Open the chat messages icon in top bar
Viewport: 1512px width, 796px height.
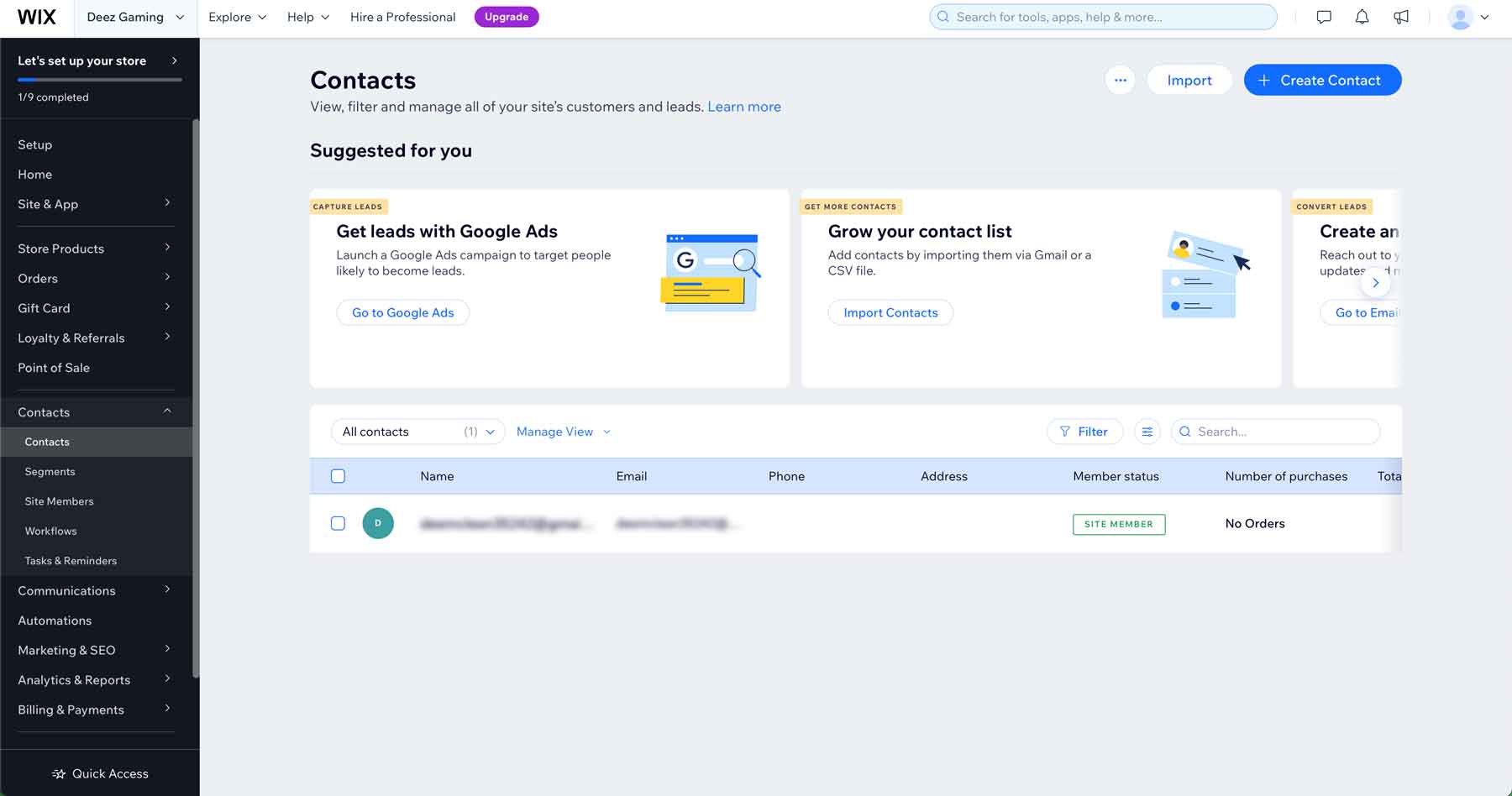pos(1324,17)
